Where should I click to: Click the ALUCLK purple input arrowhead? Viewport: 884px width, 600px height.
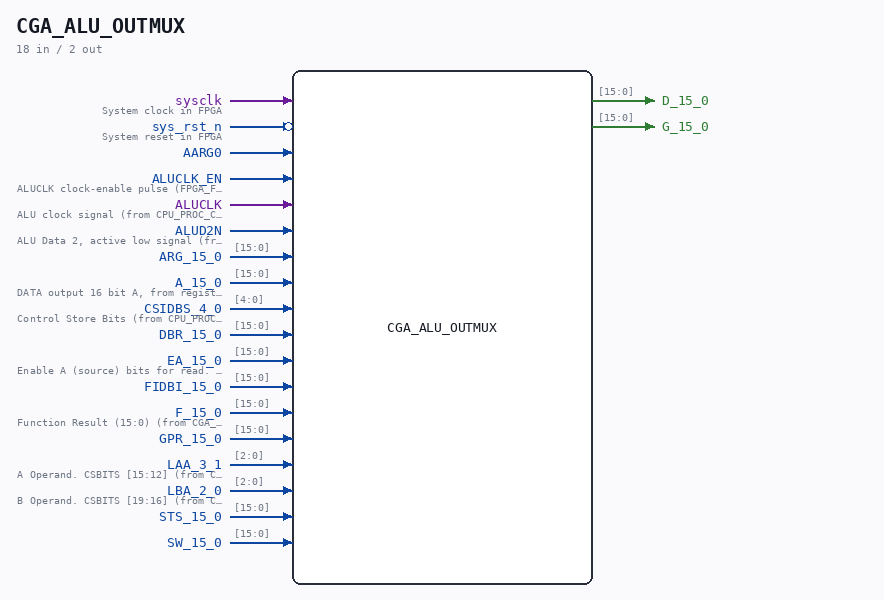pos(288,204)
